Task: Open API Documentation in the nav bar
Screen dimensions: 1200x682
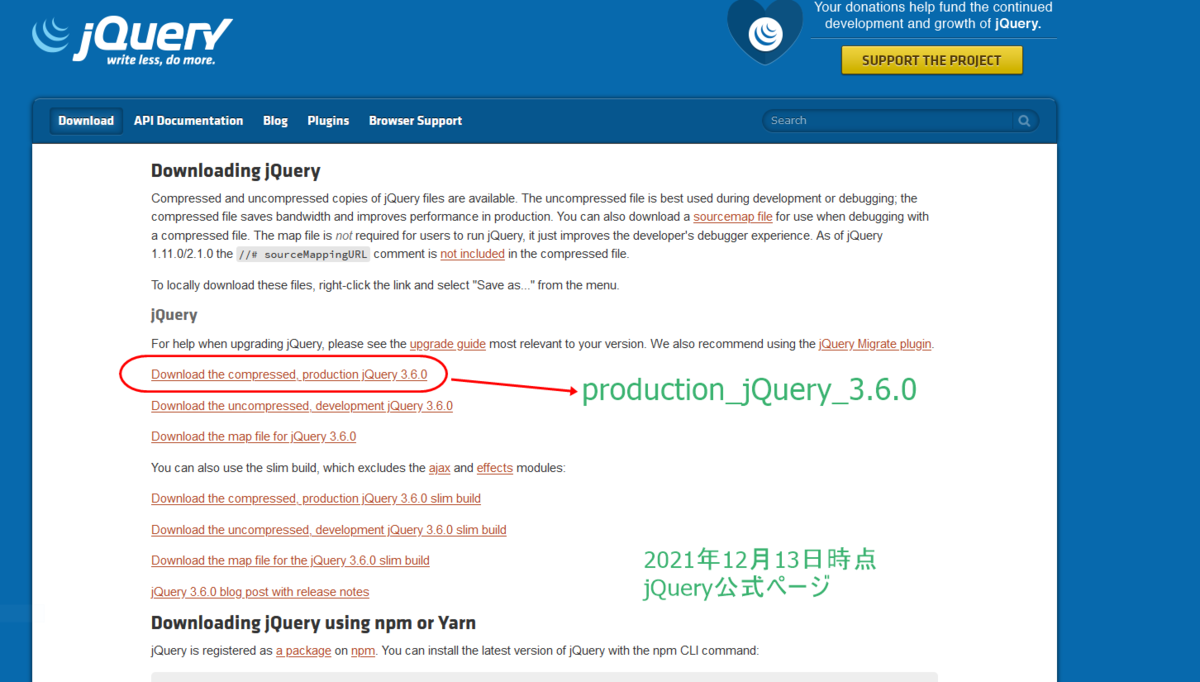Action: click(x=188, y=121)
